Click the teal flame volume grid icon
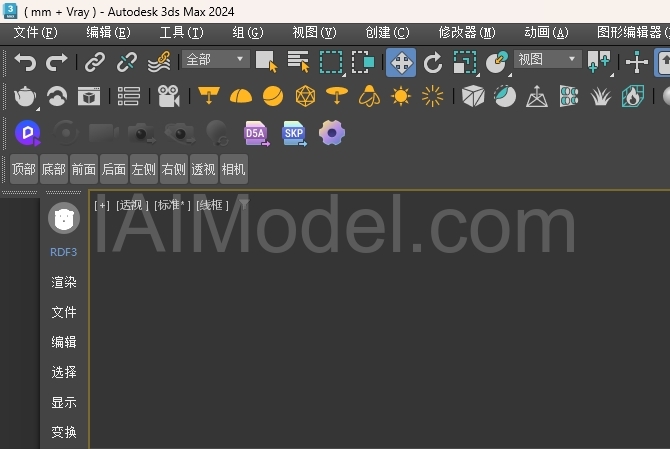 tap(633, 96)
